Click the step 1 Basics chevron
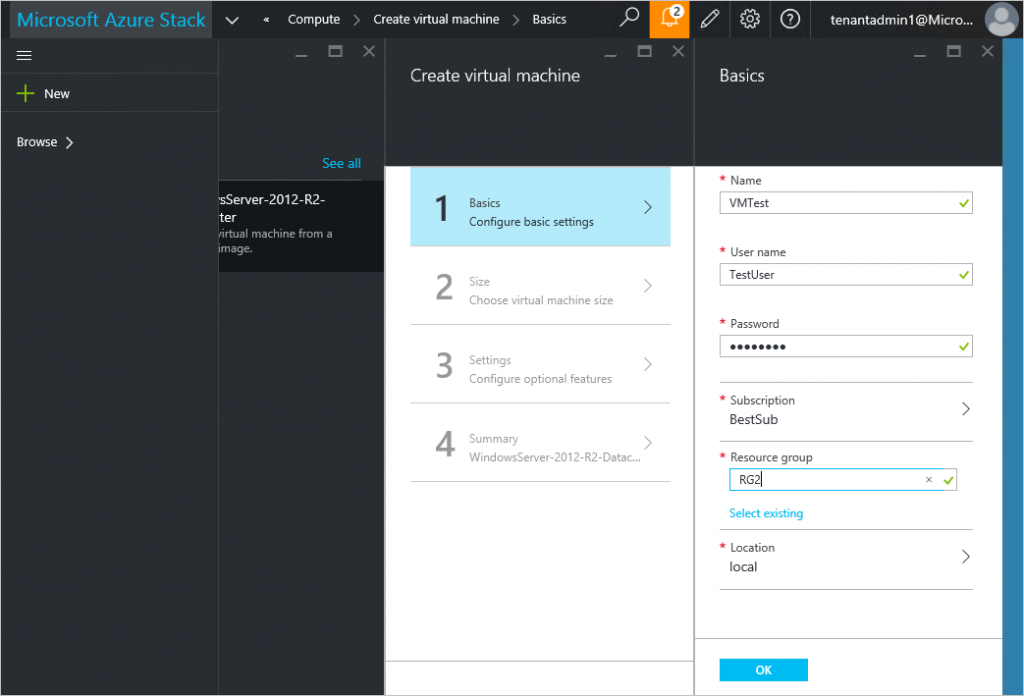Image resolution: width=1024 pixels, height=696 pixels. (648, 208)
